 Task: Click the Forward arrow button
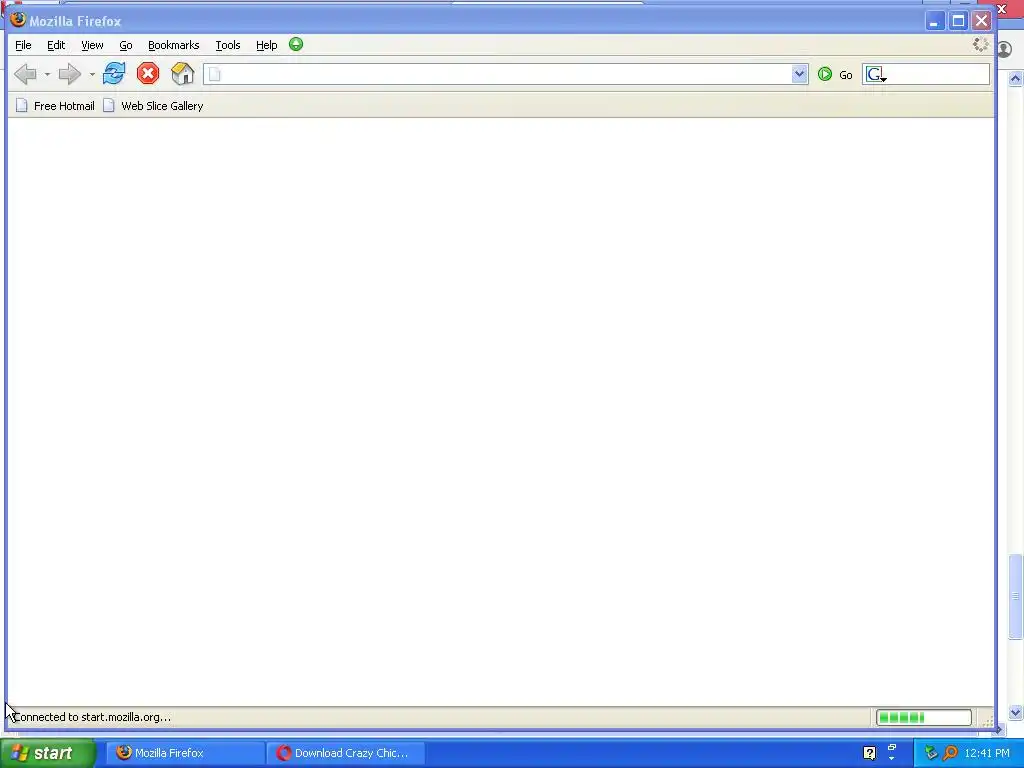[69, 74]
